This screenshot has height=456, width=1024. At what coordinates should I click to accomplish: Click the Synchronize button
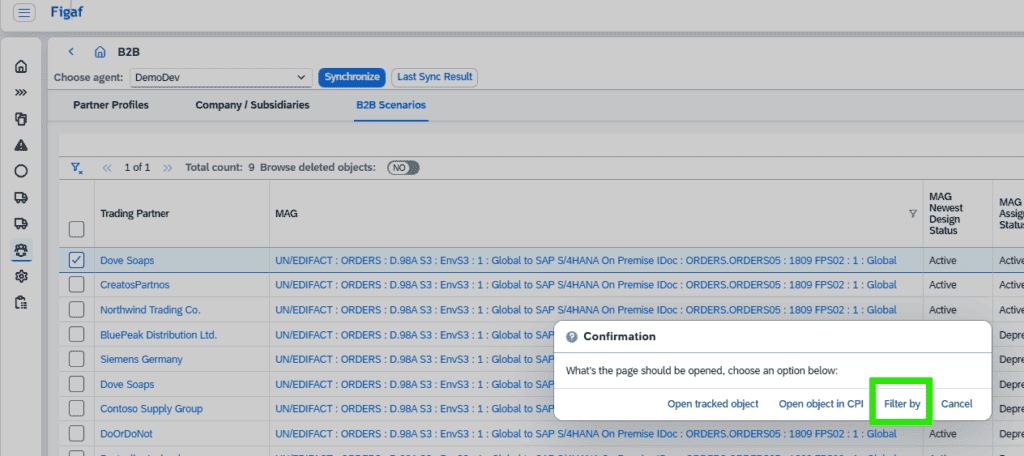pos(352,77)
